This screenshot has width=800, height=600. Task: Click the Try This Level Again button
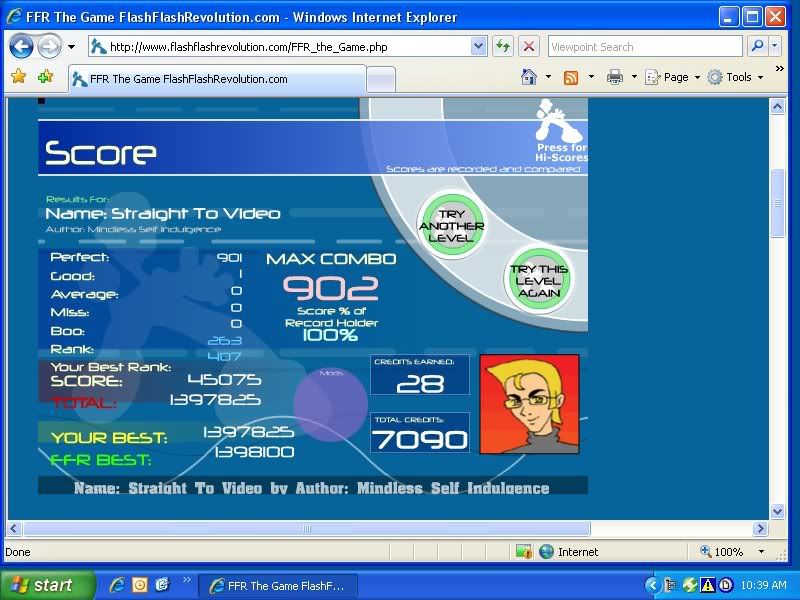538,282
